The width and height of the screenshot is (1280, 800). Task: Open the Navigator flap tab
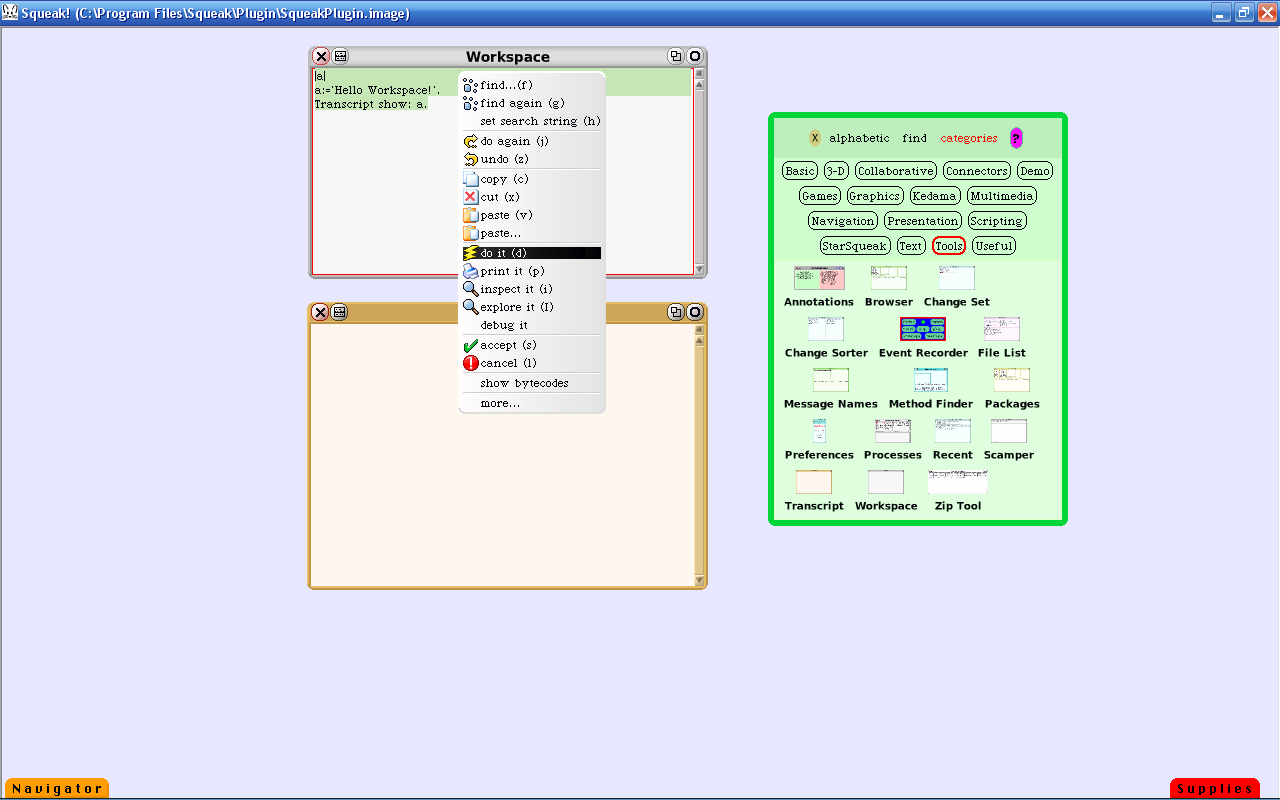click(57, 789)
